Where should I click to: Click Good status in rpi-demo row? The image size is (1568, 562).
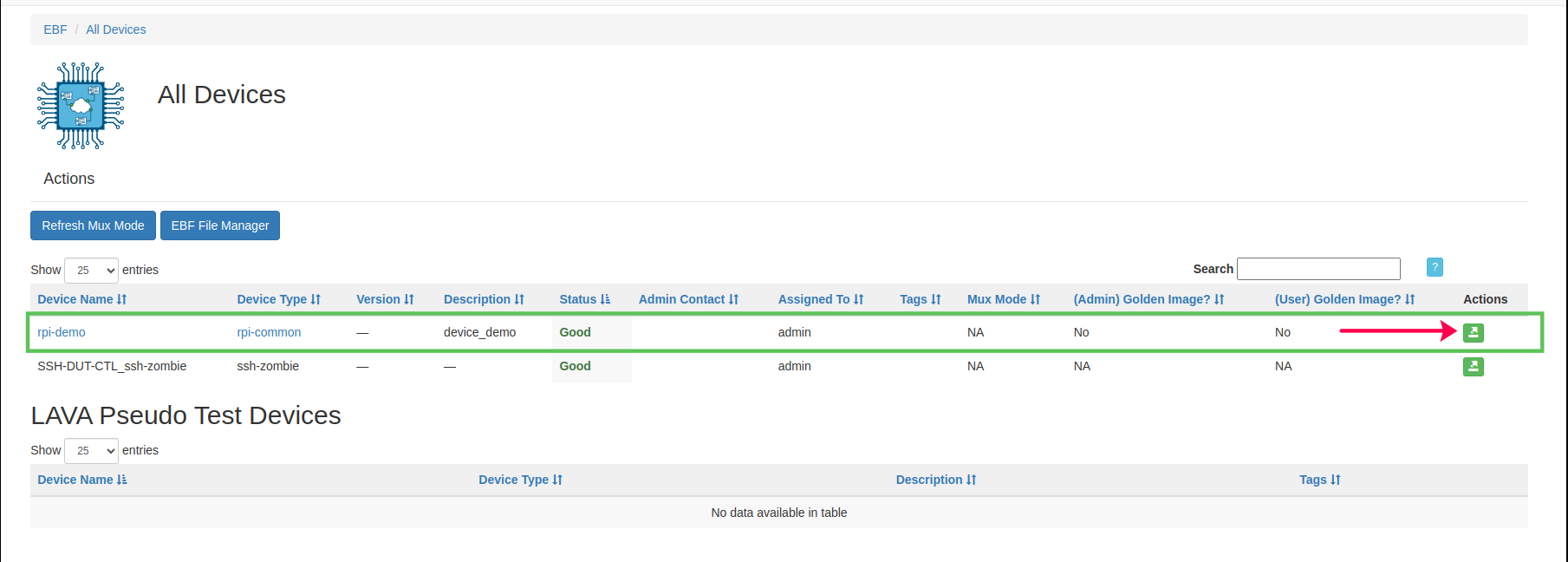[575, 332]
